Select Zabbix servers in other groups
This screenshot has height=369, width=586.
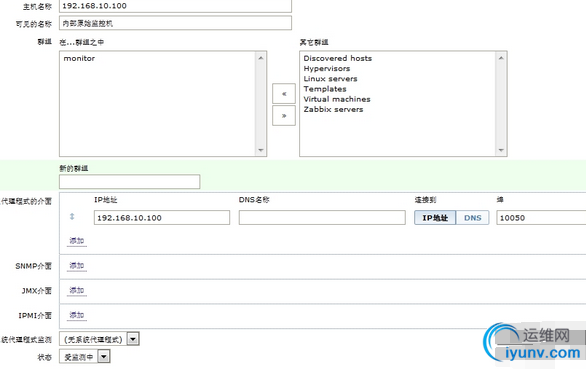tap(333, 109)
